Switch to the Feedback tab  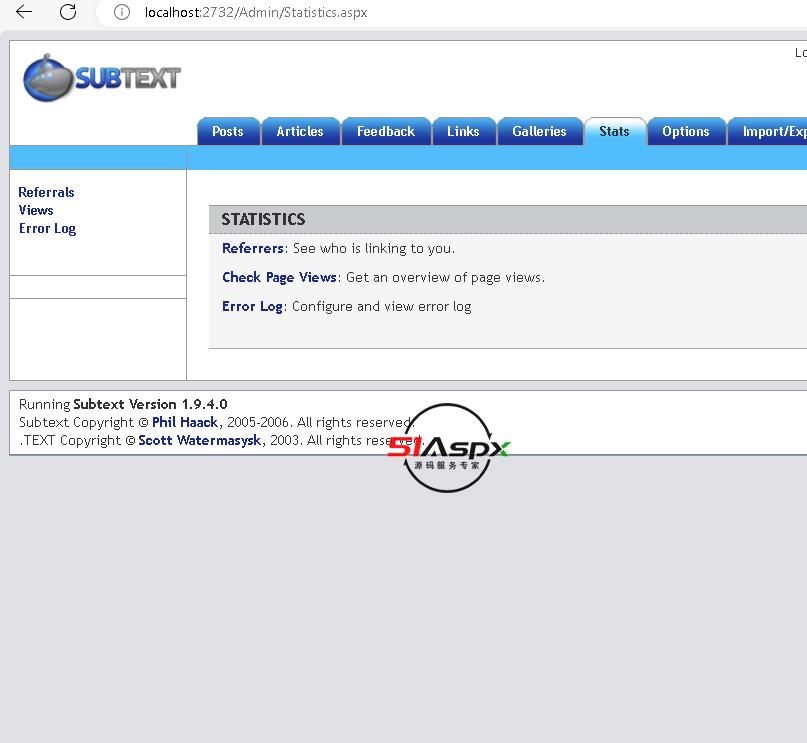tap(386, 131)
